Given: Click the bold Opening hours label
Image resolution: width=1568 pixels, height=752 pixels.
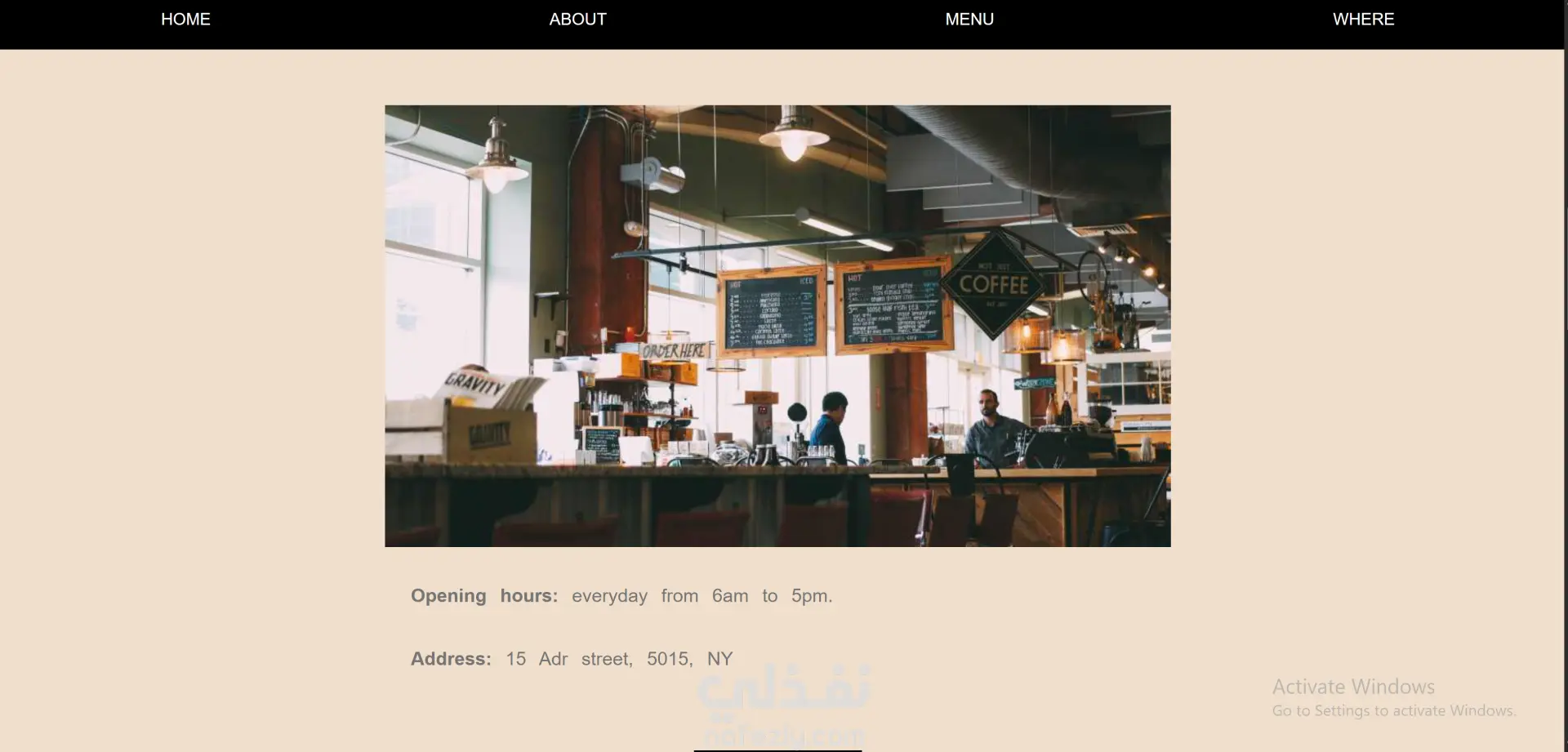Looking at the screenshot, I should [484, 596].
